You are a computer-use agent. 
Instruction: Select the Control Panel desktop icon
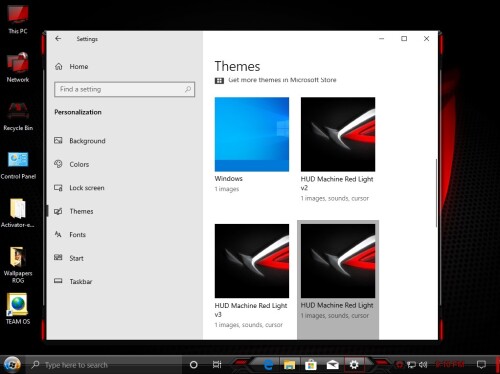[x=18, y=165]
